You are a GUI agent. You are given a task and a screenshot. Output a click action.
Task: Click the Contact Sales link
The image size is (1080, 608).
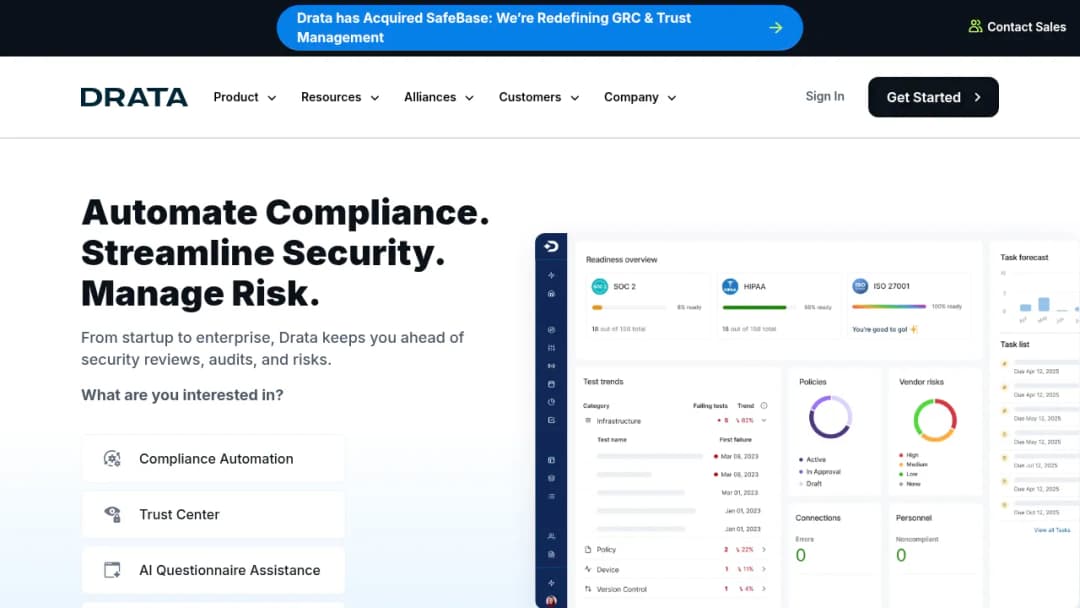pos(1017,27)
